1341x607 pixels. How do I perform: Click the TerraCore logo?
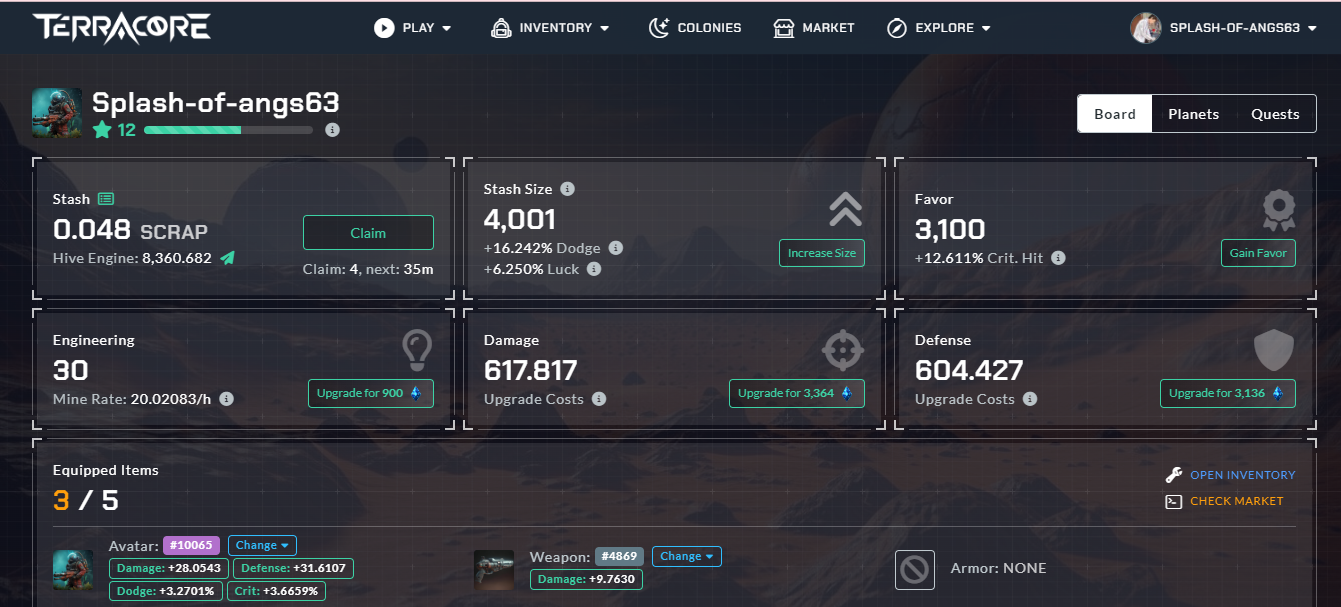121,28
